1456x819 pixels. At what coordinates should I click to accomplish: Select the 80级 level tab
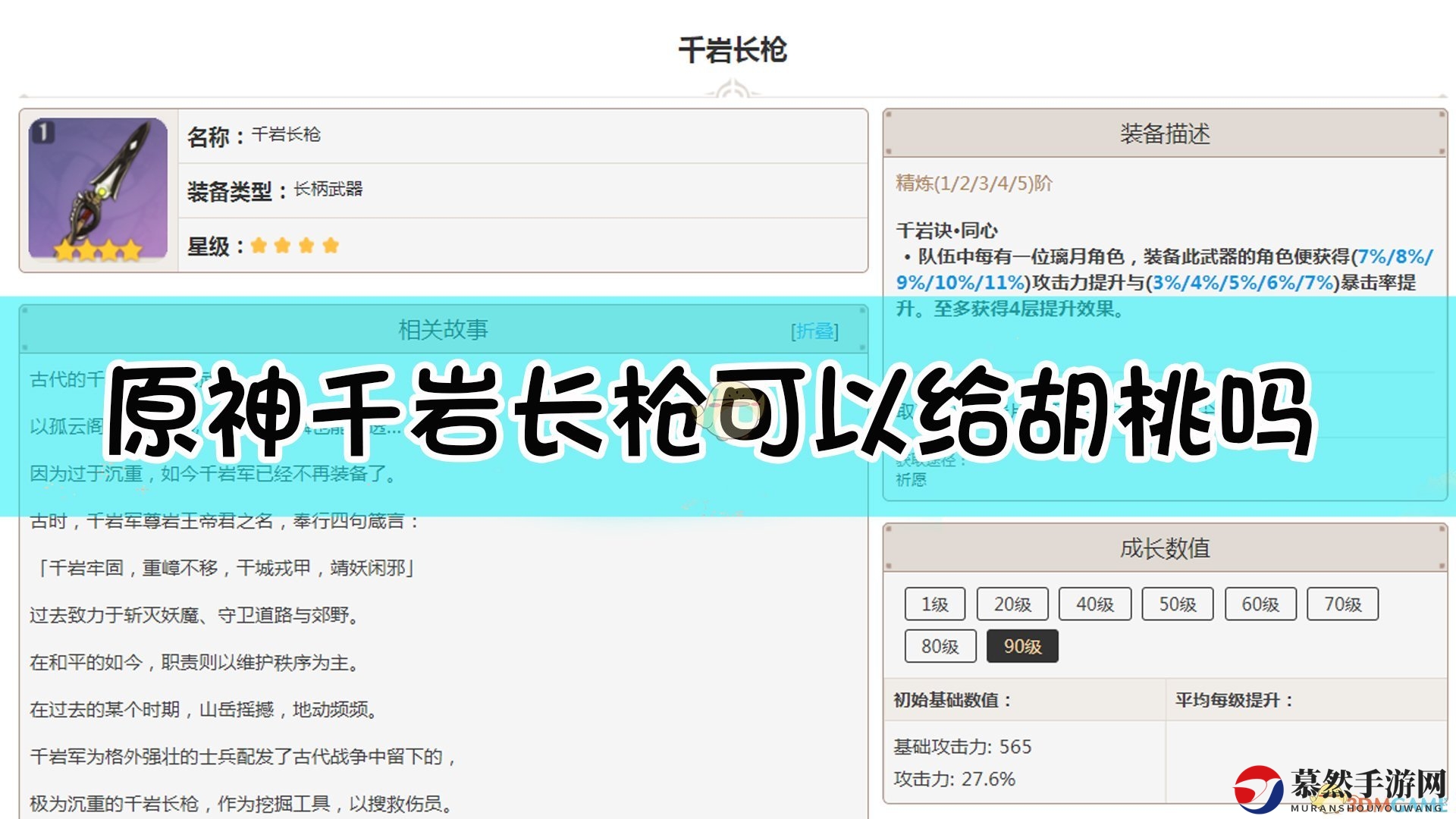pos(940,646)
